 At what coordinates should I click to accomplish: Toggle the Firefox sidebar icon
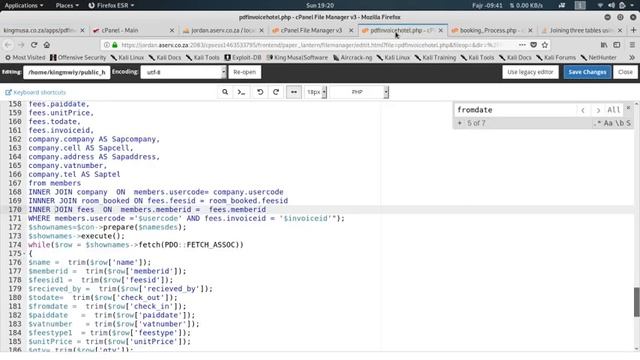617,45
